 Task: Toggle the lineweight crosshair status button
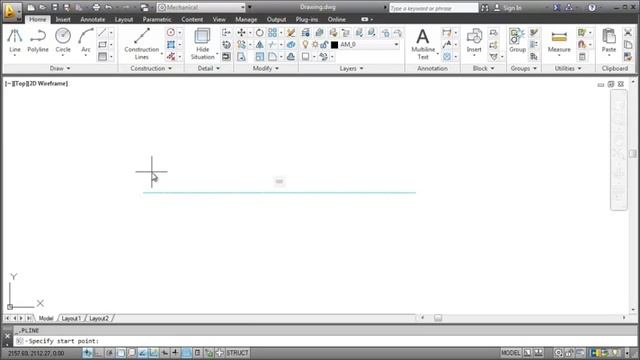175,353
